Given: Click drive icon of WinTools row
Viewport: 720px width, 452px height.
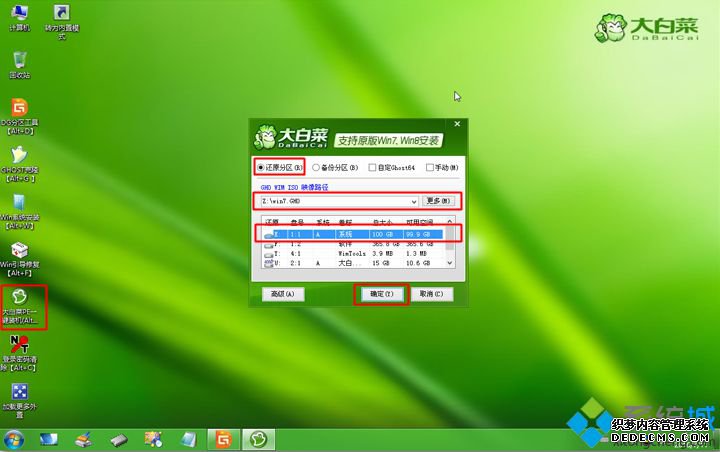Looking at the screenshot, I should click(269, 254).
